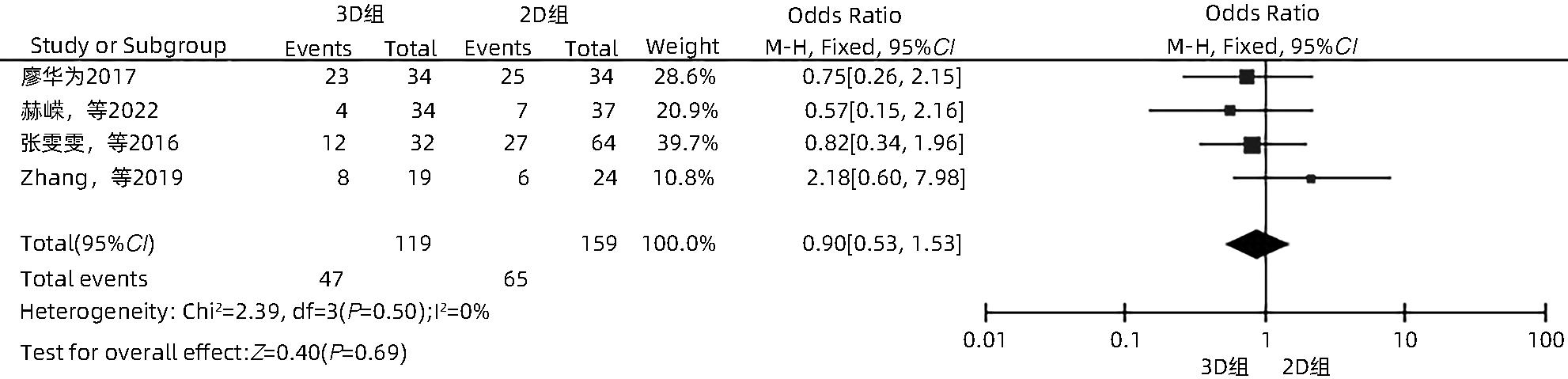Click the Heterogeneity statistics line
Image resolution: width=1568 pixels, height=379 pixels.
(x=255, y=312)
